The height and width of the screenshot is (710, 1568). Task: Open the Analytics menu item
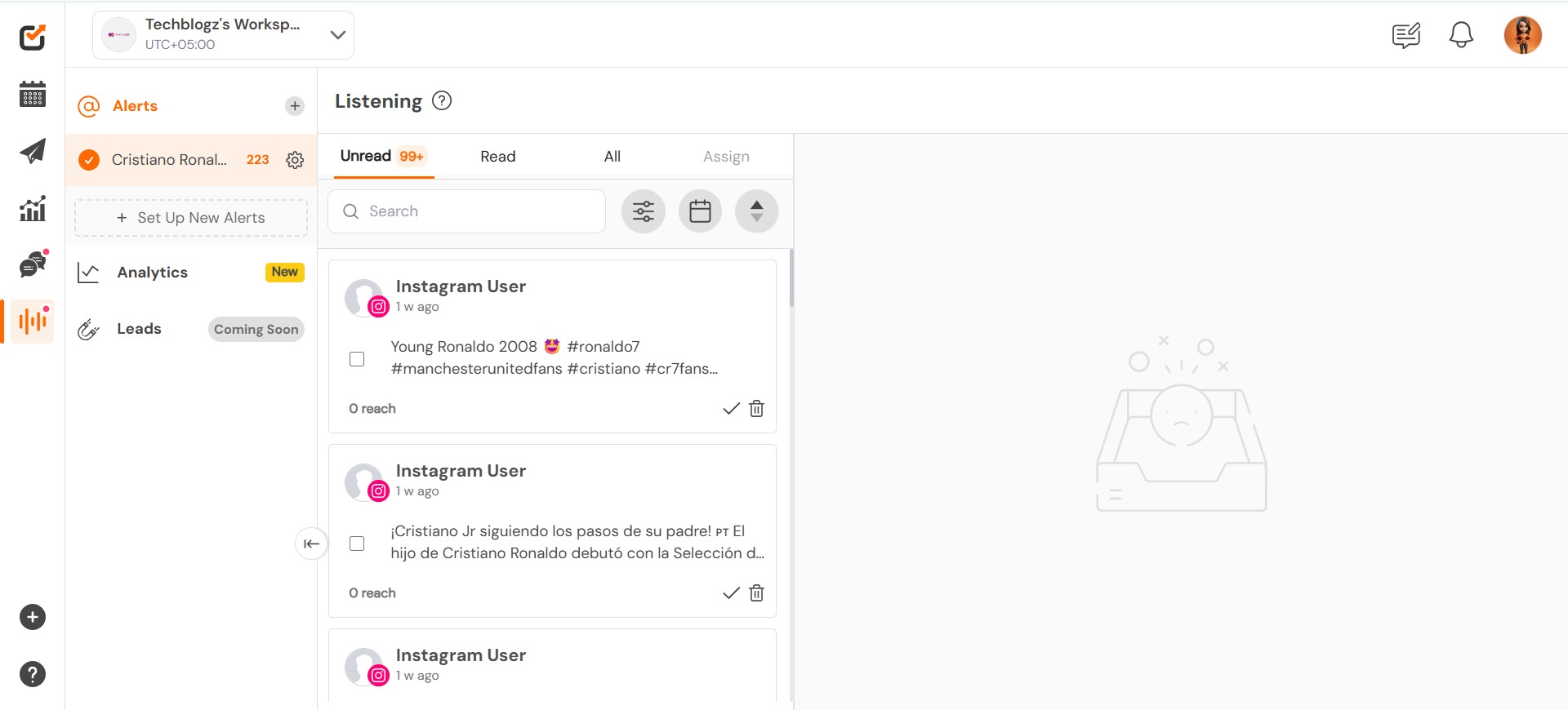152,273
